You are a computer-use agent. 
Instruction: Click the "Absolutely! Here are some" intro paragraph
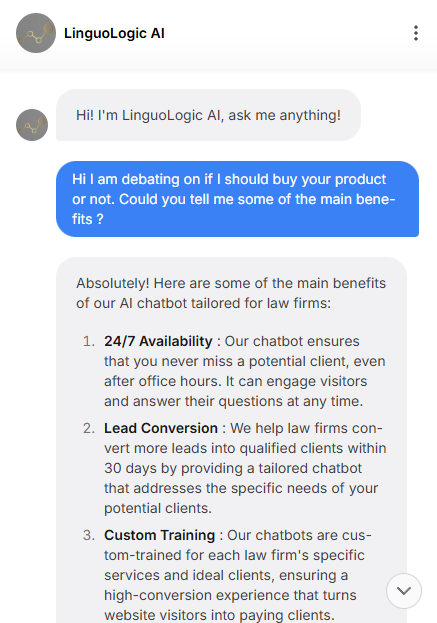(231, 293)
